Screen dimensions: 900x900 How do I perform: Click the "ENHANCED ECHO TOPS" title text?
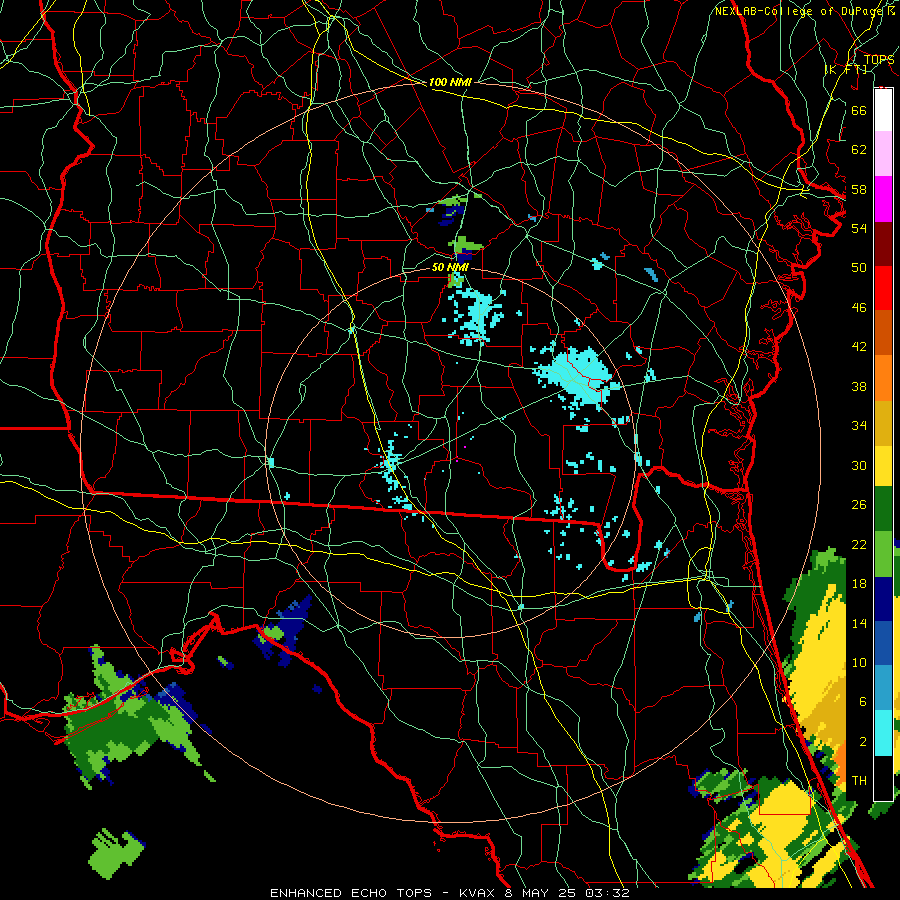pos(351,893)
